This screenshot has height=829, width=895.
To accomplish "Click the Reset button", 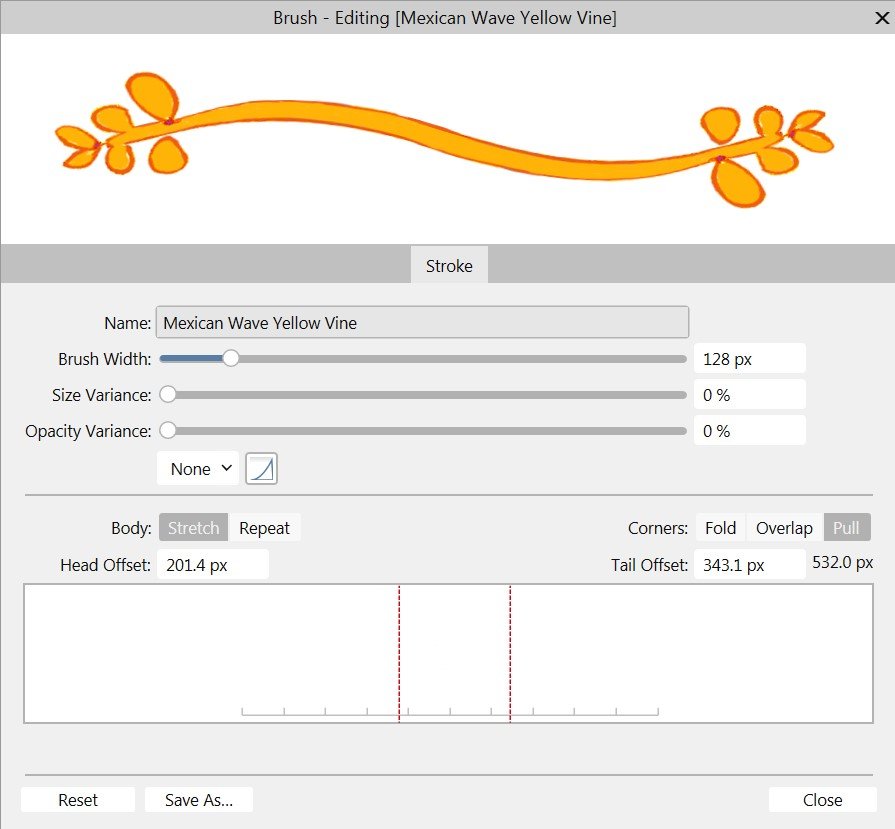I will point(78,800).
